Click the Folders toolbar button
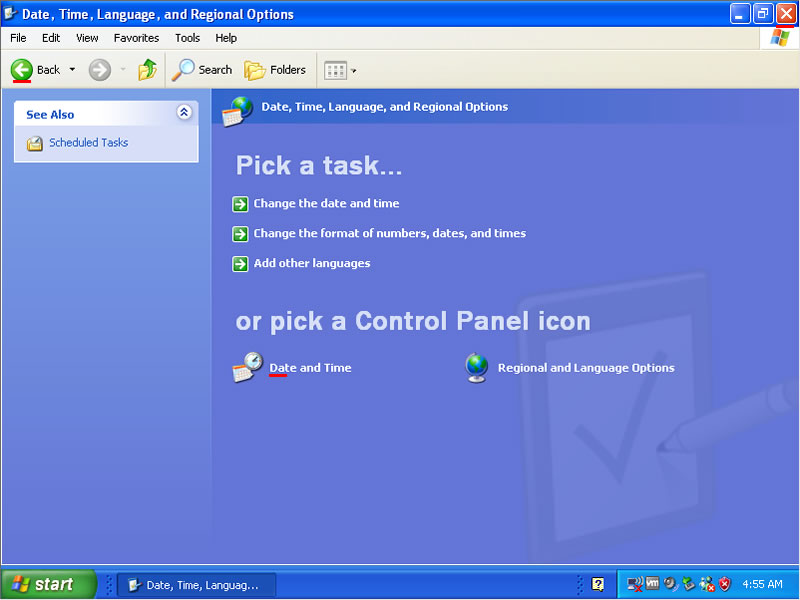 point(276,70)
